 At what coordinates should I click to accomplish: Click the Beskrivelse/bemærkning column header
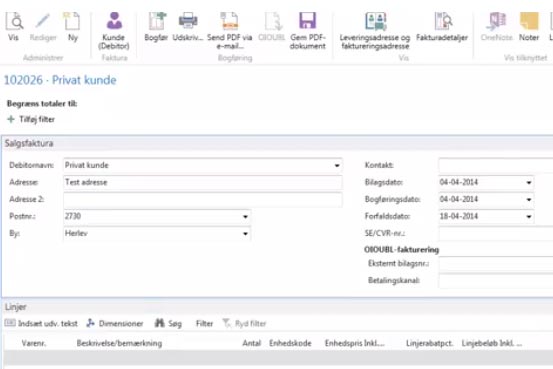119,343
